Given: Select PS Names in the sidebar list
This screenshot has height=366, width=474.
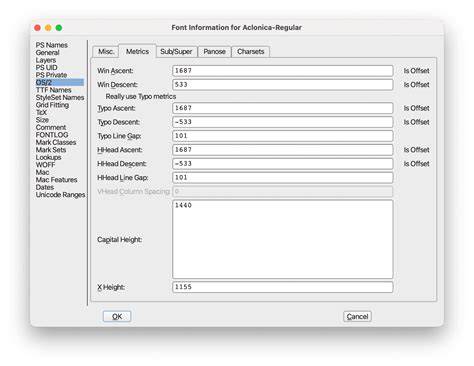Looking at the screenshot, I should click(x=52, y=45).
